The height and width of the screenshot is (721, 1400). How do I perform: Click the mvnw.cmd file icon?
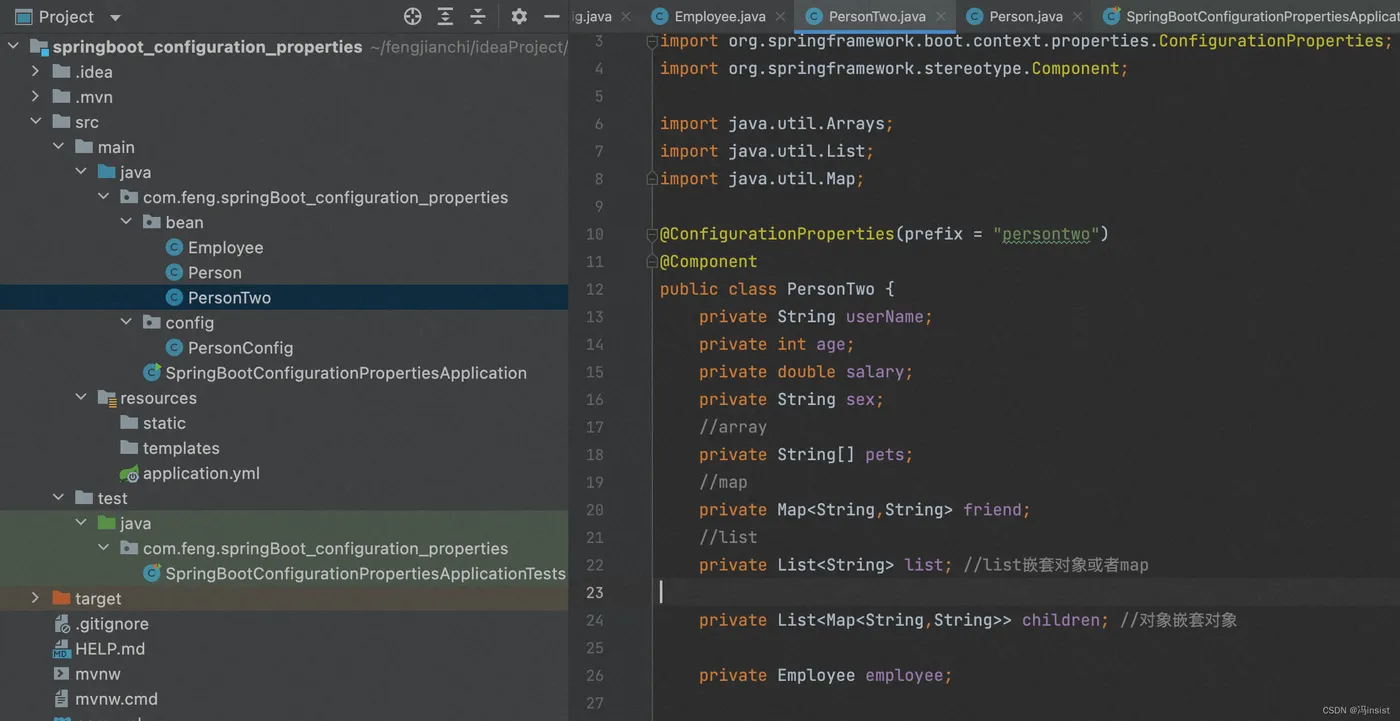61,699
